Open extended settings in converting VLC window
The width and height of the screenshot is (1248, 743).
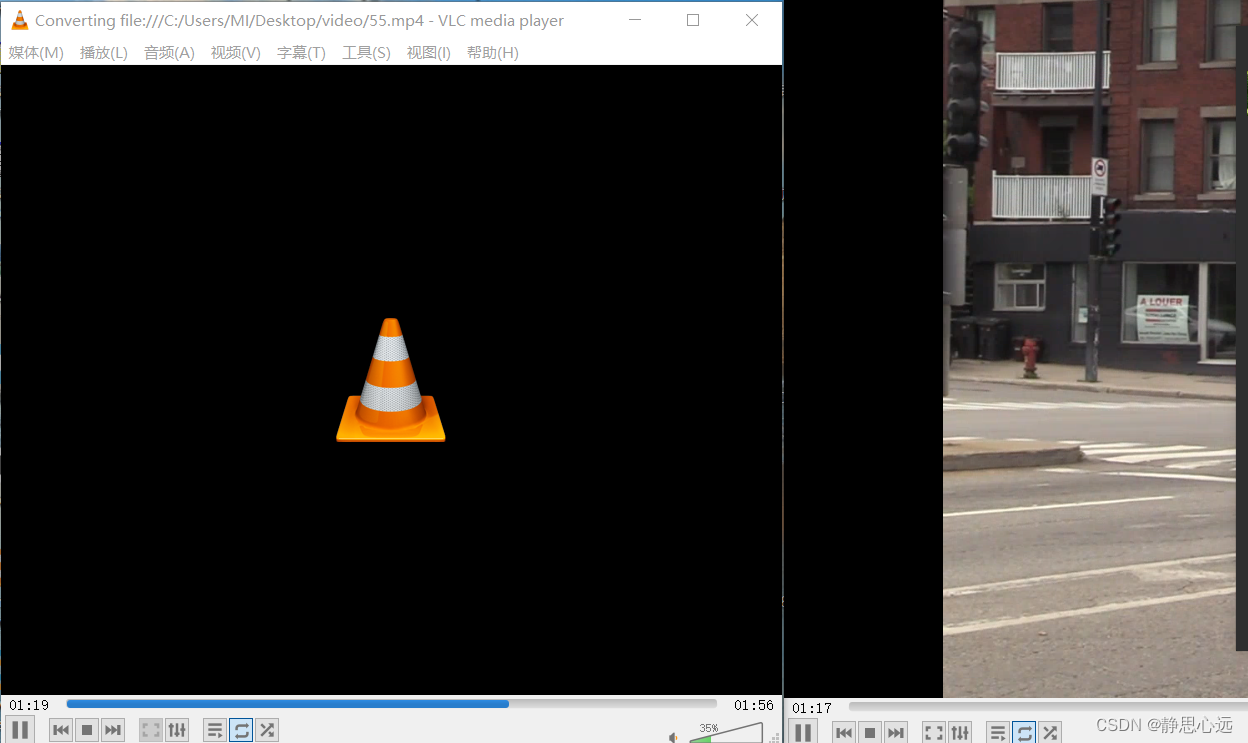pyautogui.click(x=177, y=730)
